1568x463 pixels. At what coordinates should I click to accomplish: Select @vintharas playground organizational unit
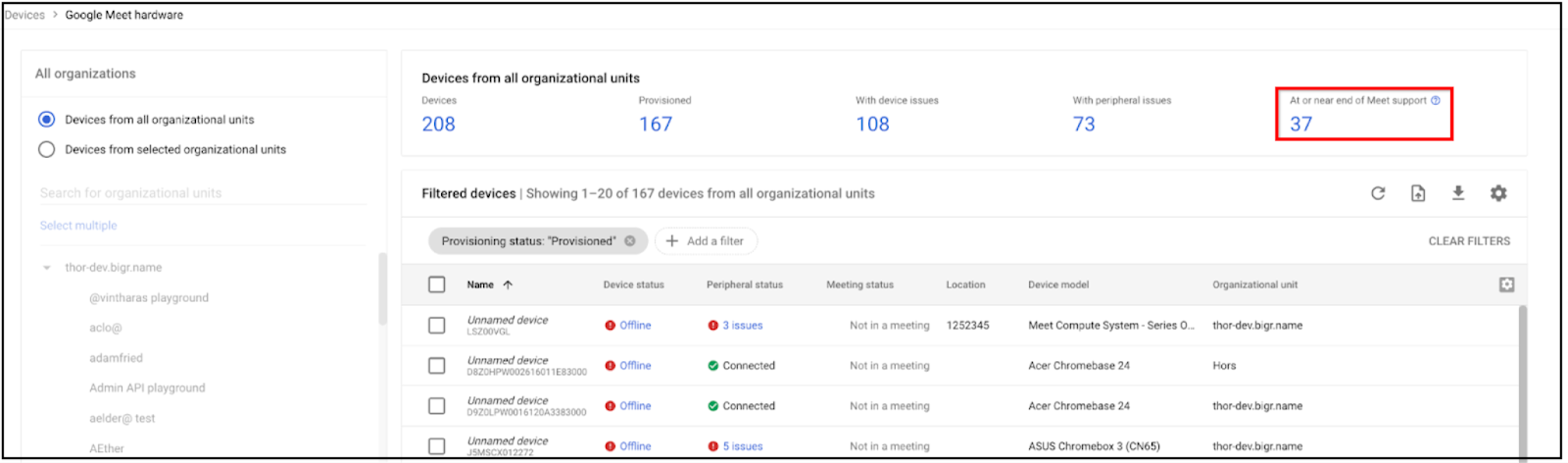[x=149, y=298]
